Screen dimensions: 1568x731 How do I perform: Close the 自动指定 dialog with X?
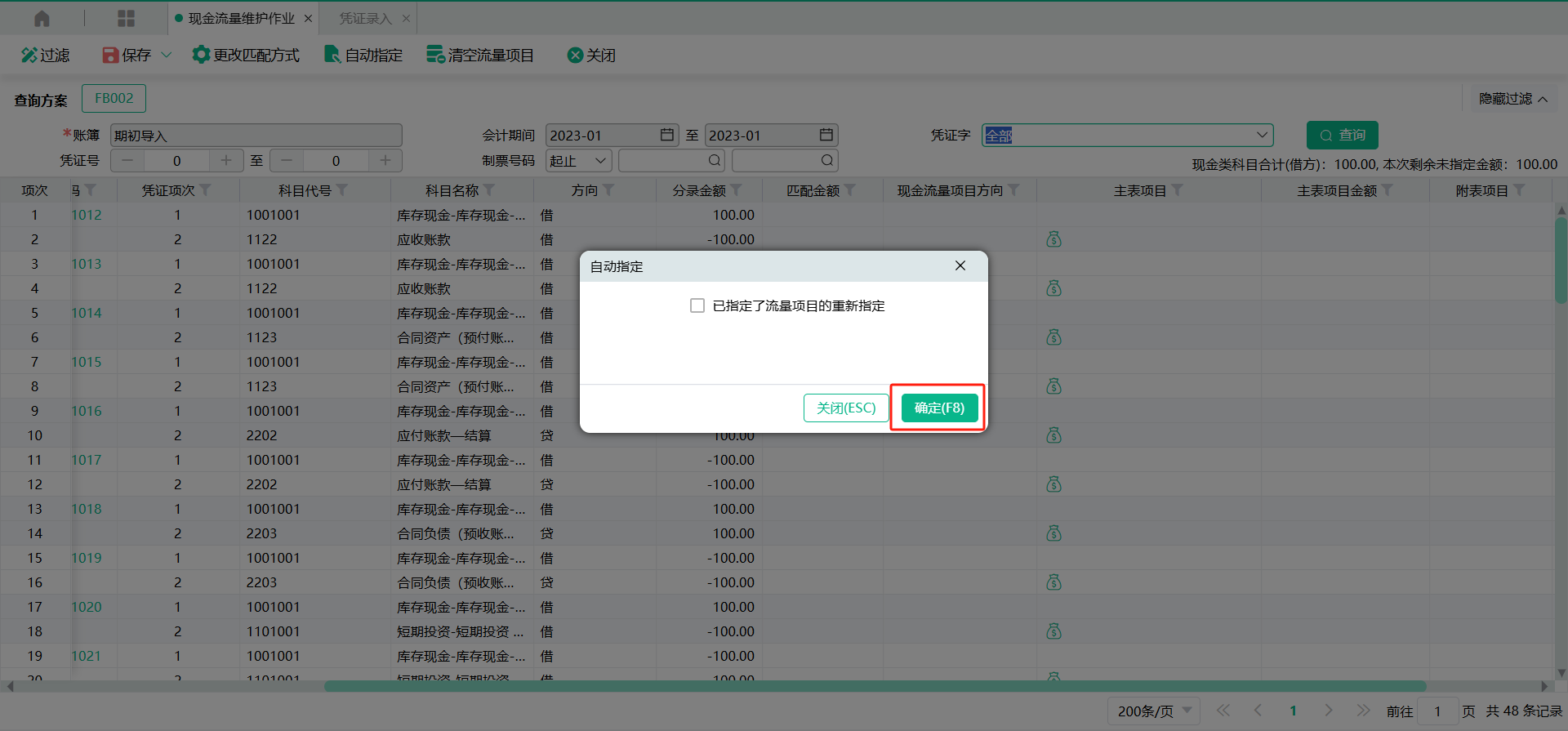[x=960, y=265]
